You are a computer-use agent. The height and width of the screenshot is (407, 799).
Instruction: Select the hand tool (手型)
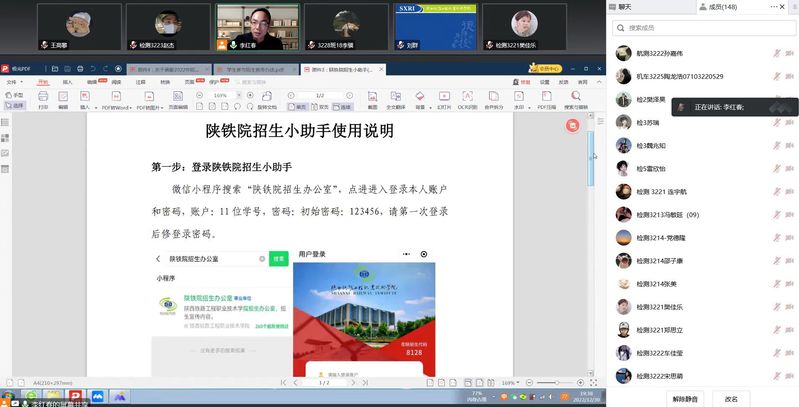click(x=14, y=94)
